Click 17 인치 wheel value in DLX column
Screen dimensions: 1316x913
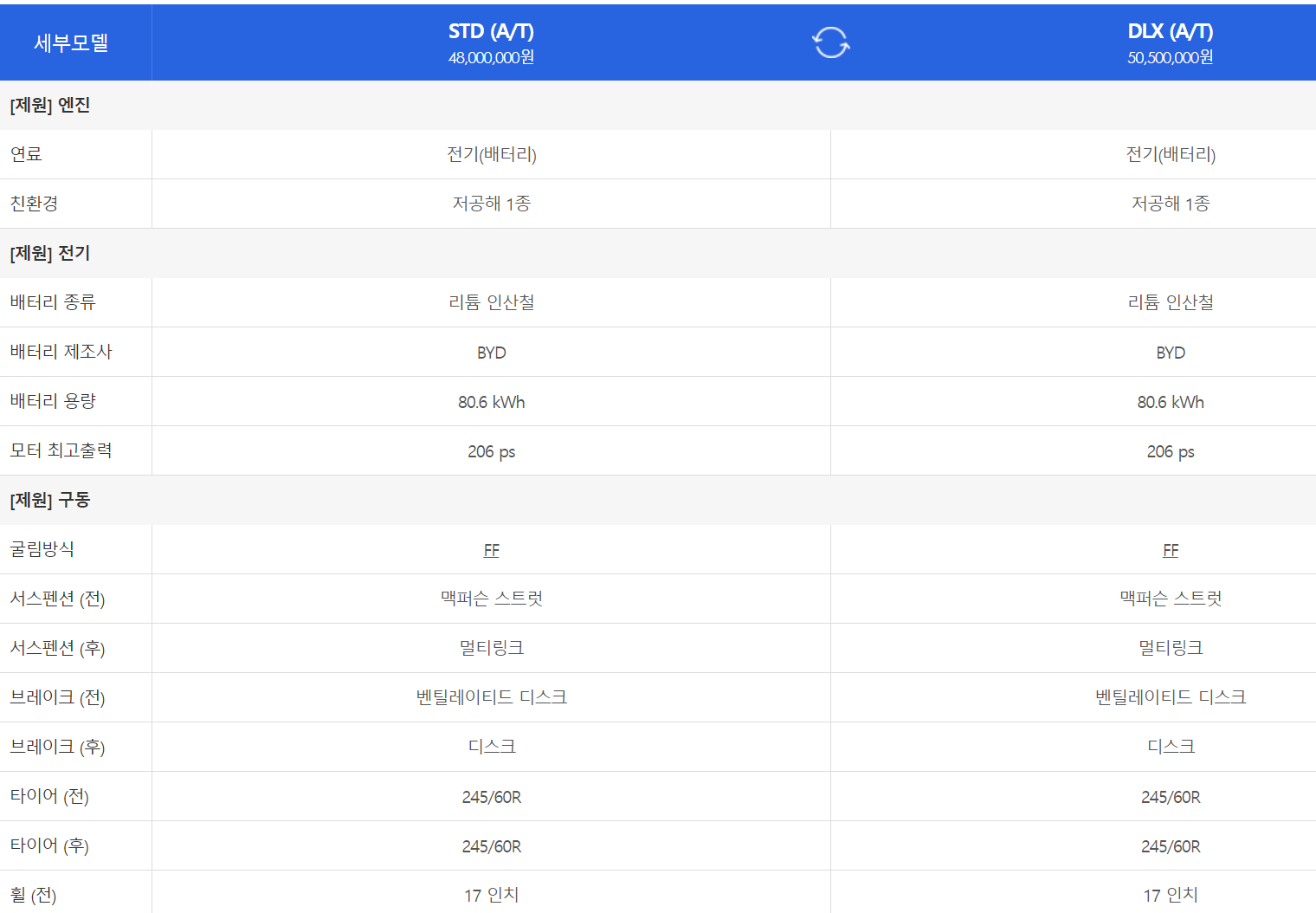click(1171, 895)
